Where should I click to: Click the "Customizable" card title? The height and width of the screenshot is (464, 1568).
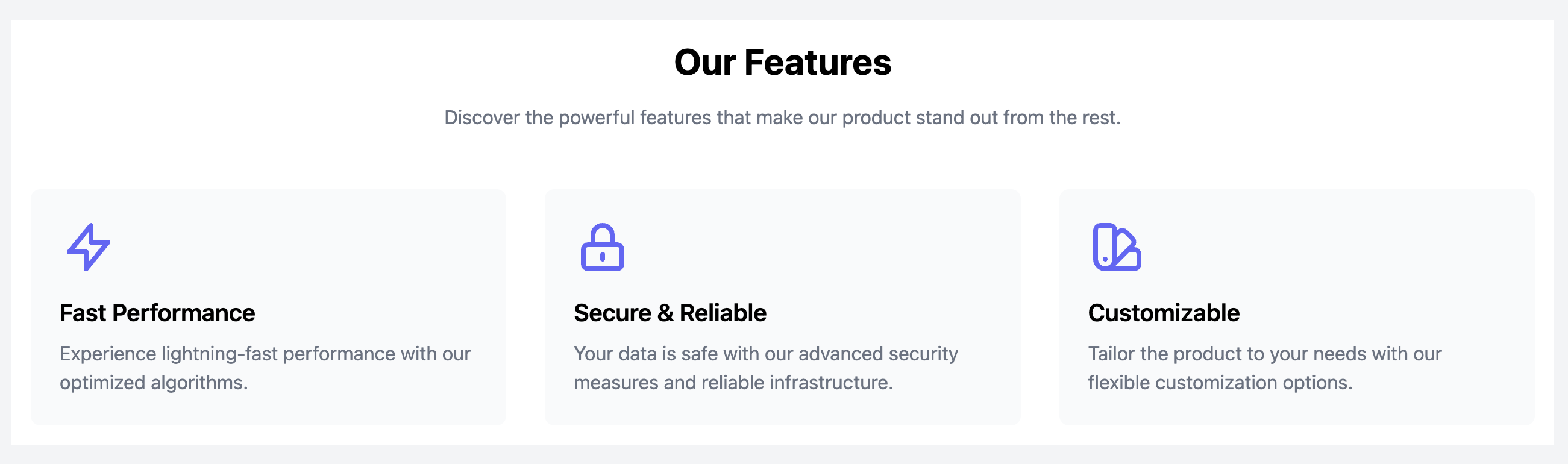tap(1163, 312)
